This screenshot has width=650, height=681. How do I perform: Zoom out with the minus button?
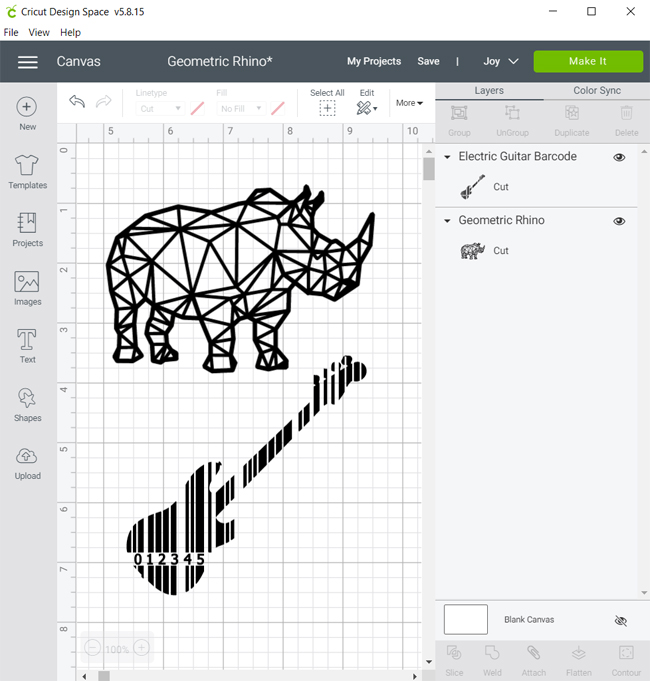click(x=92, y=648)
